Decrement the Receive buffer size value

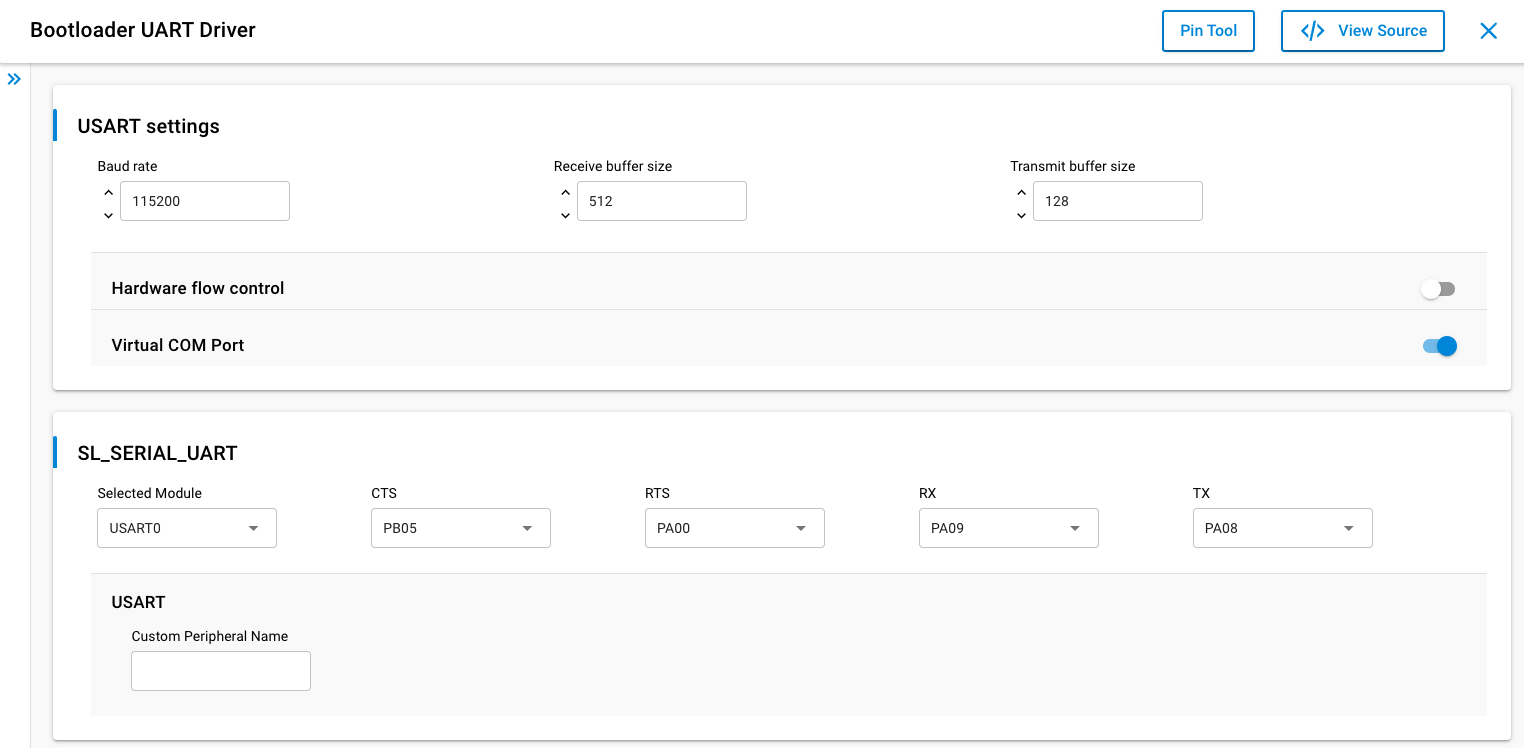[565, 215]
